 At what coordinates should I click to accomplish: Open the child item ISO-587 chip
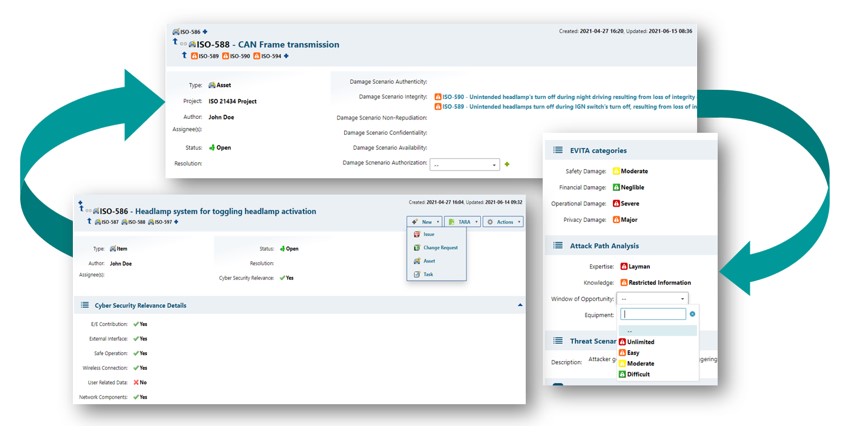click(x=106, y=222)
